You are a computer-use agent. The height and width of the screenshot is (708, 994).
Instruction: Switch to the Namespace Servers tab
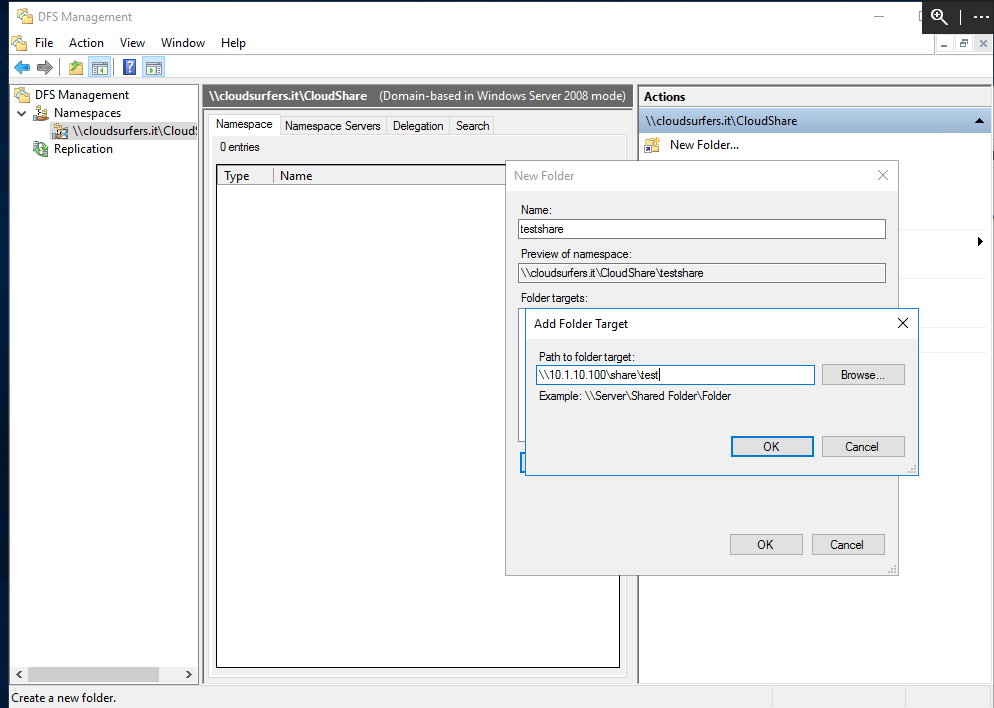332,126
